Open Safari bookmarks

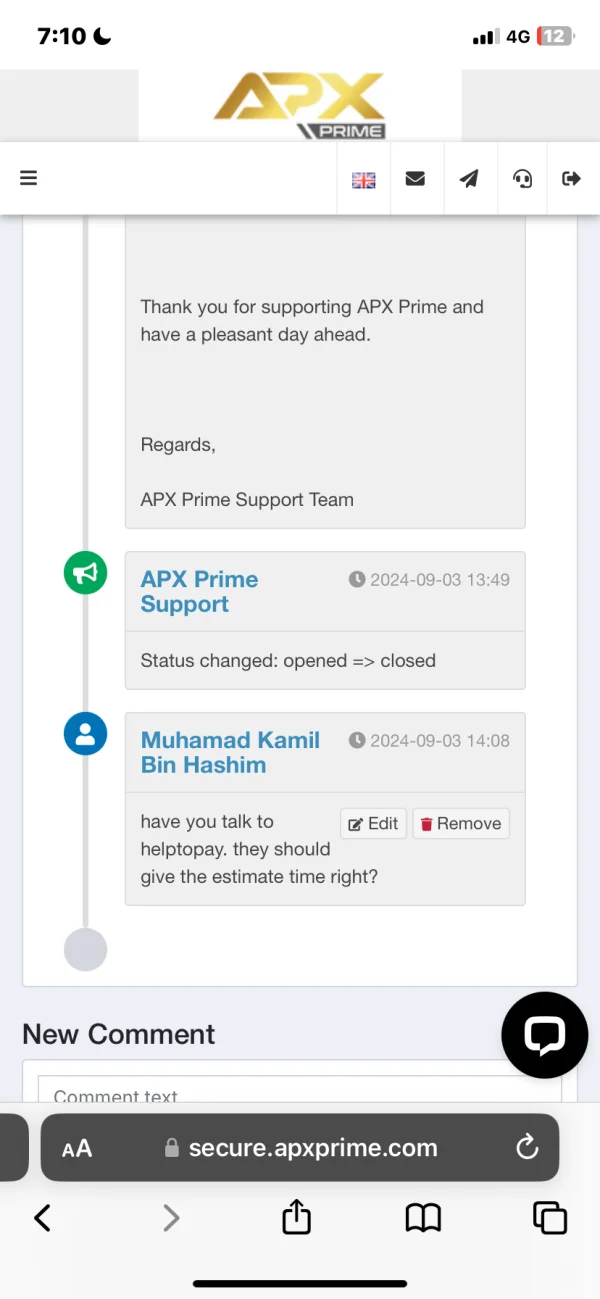(x=423, y=1217)
